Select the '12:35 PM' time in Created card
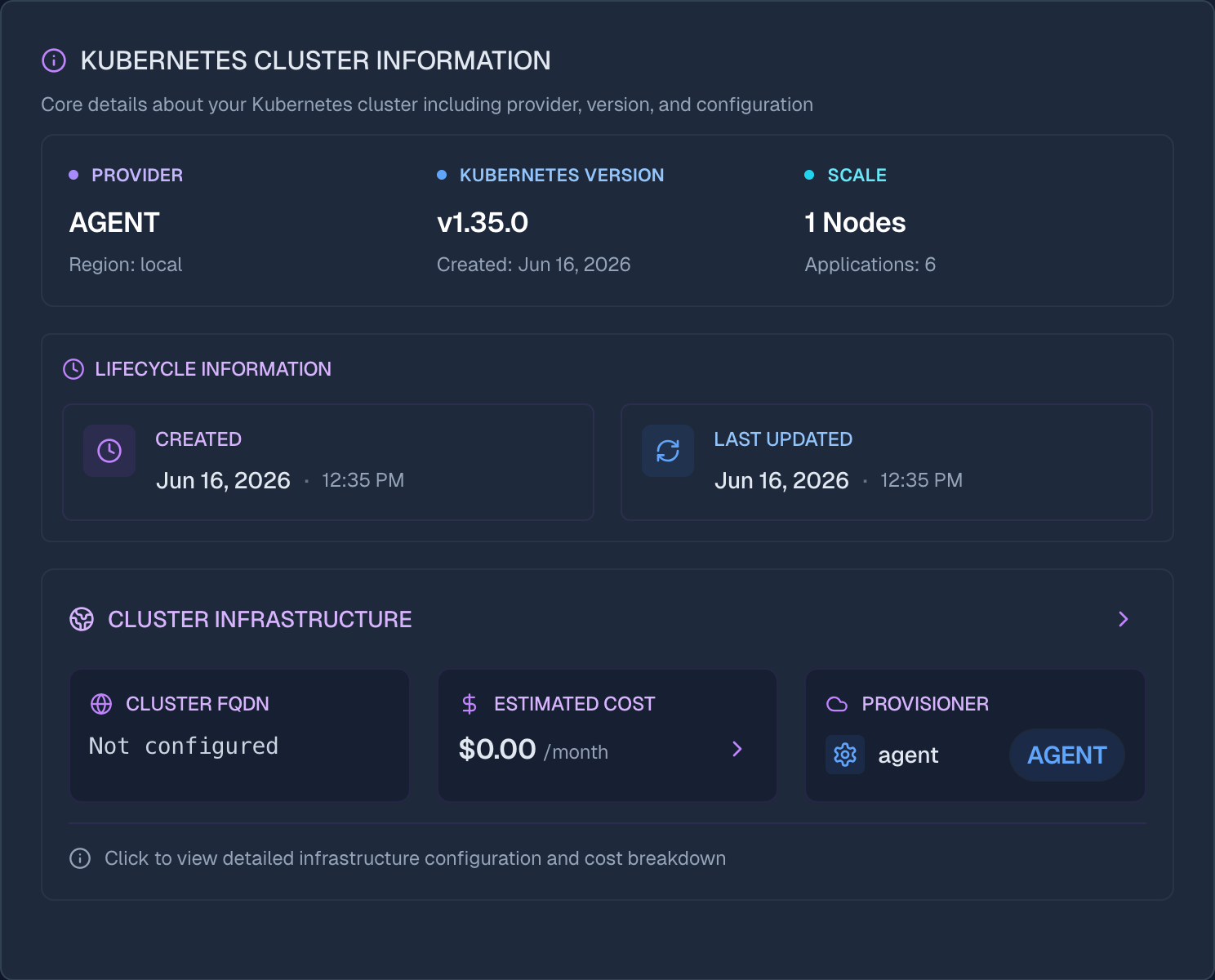This screenshot has width=1215, height=980. [363, 480]
